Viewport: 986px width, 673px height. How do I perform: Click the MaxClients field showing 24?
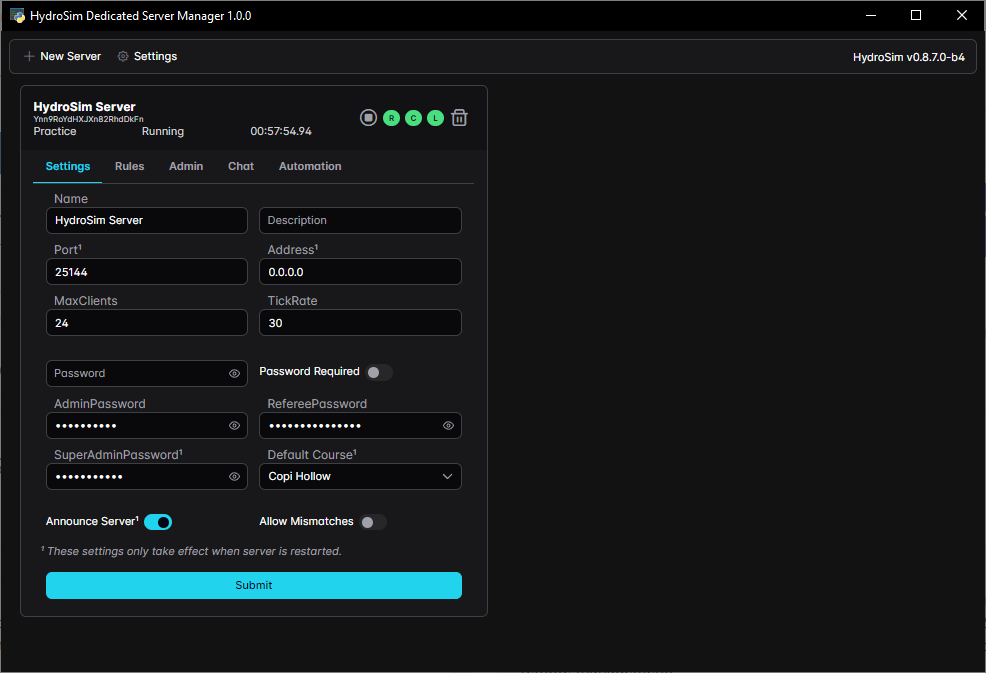147,323
